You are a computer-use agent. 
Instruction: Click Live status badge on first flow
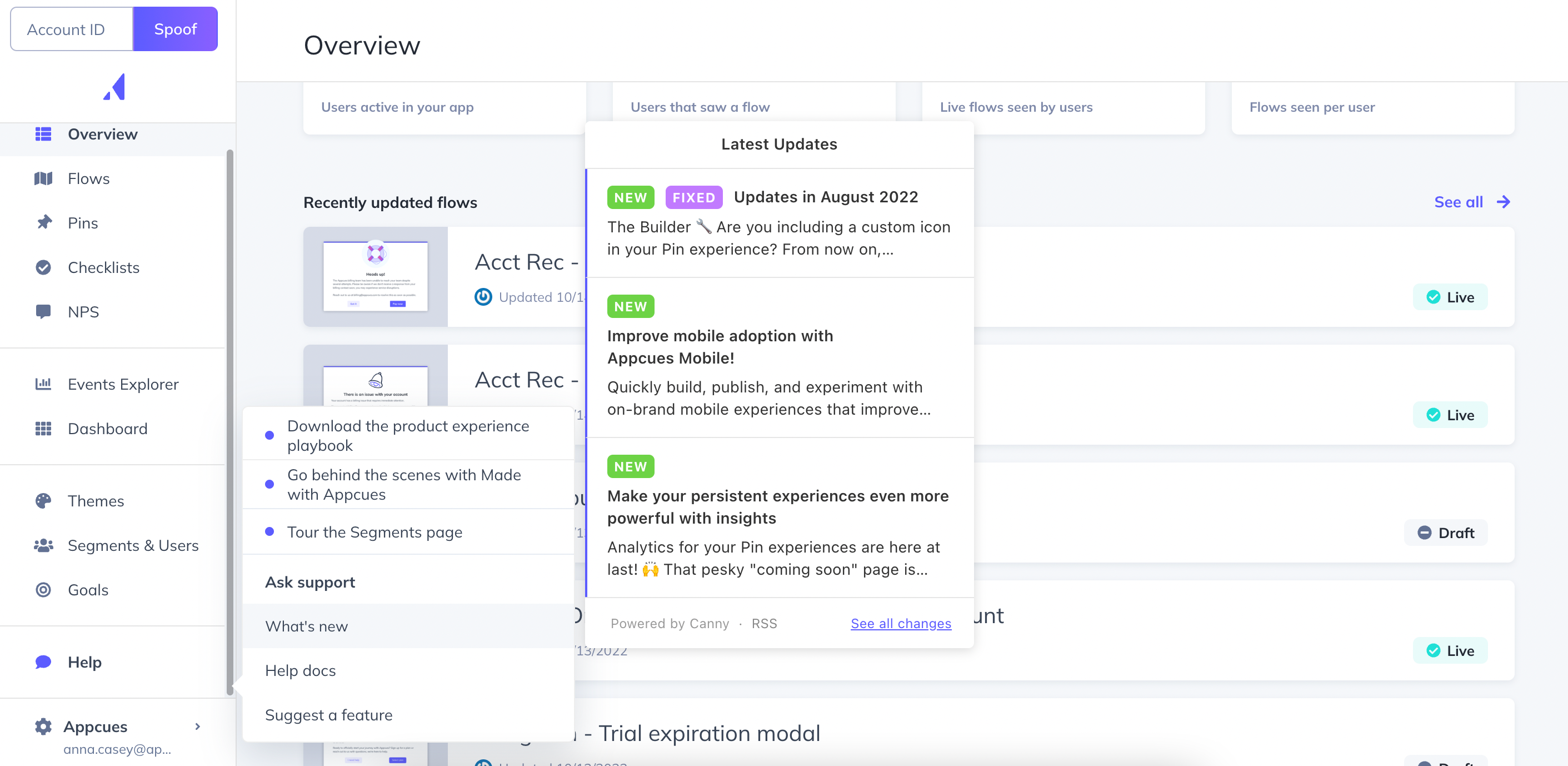pyautogui.click(x=1450, y=297)
